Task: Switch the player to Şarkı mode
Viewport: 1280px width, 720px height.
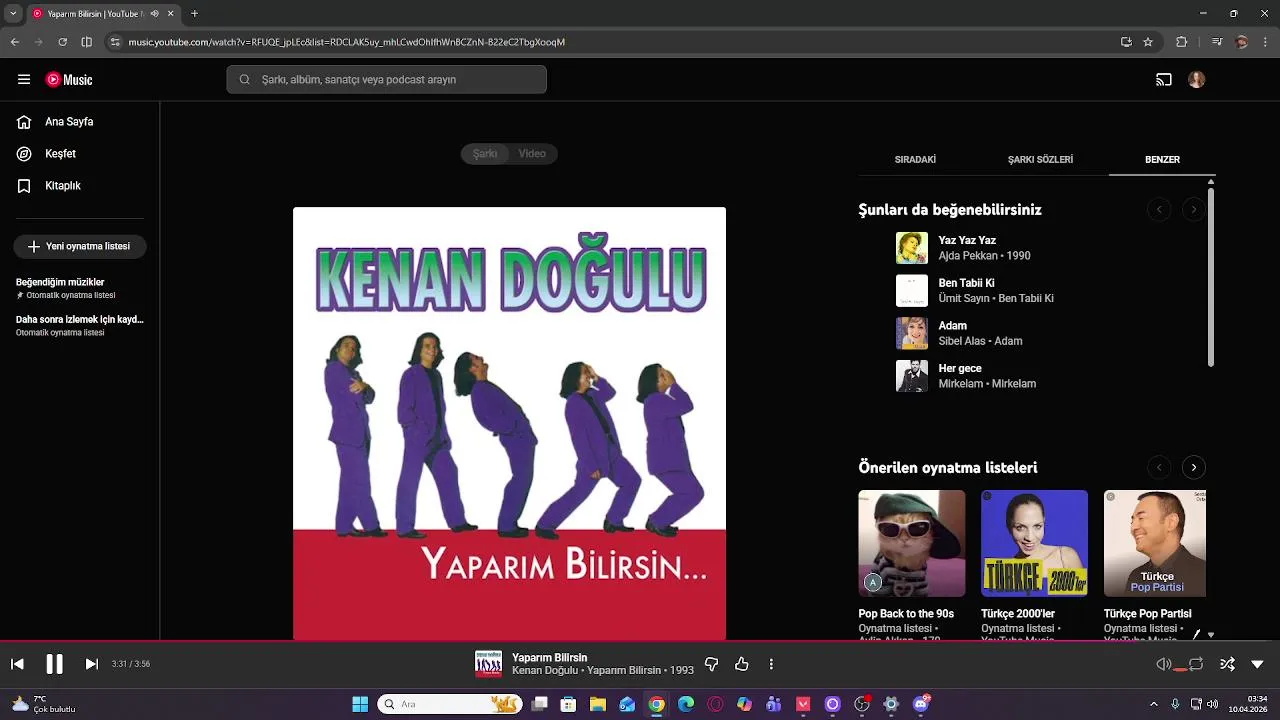Action: point(485,154)
